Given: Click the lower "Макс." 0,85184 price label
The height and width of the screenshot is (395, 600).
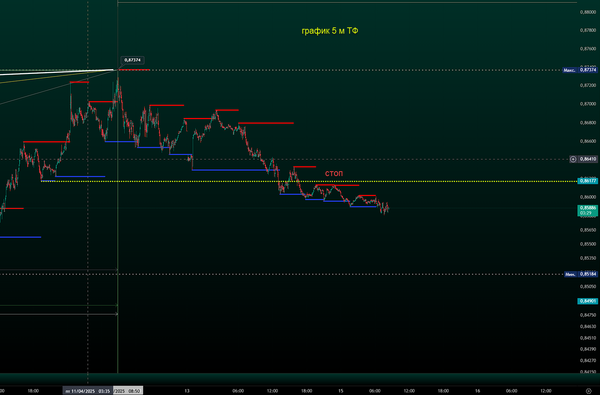Looking at the screenshot, I should pyautogui.click(x=581, y=274).
